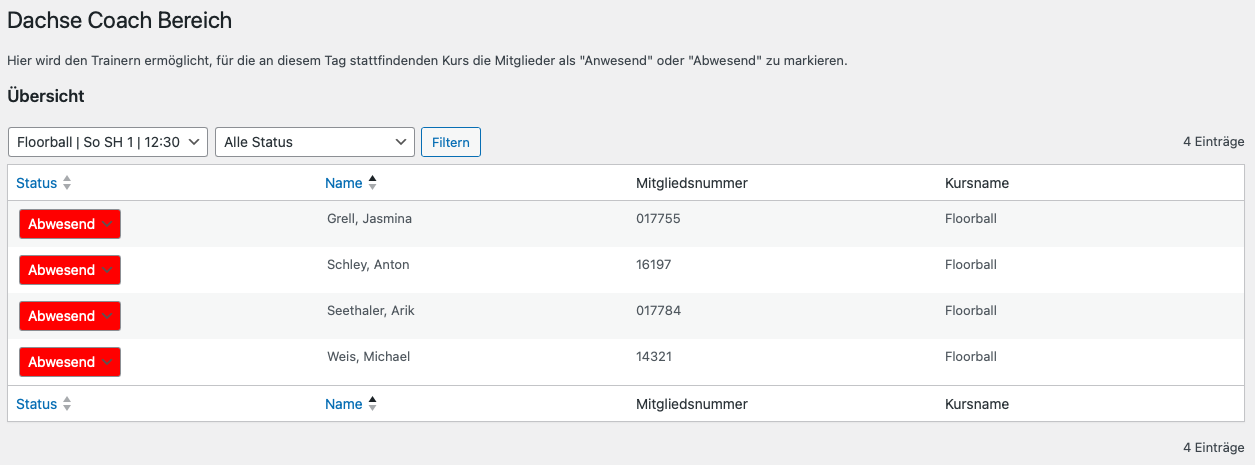Select member number 16197
Screen dimensions: 1255x465
click(654, 265)
